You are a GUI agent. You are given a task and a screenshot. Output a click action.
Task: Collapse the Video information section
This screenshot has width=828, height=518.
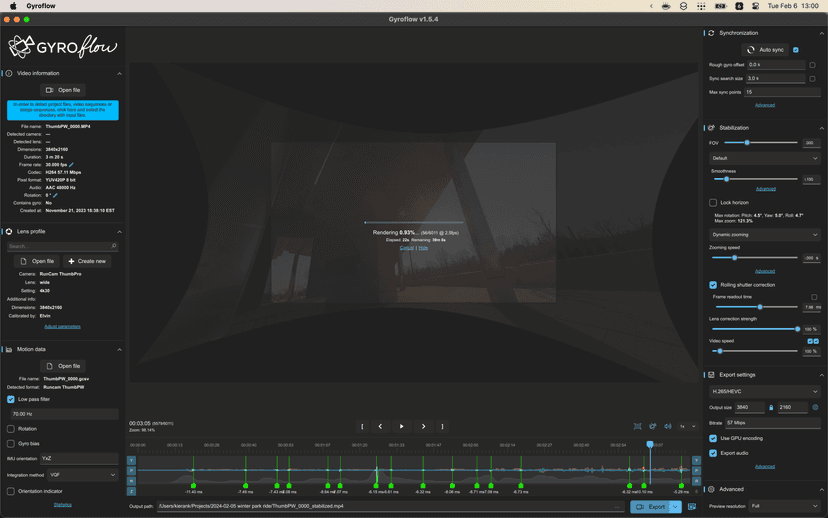point(120,73)
